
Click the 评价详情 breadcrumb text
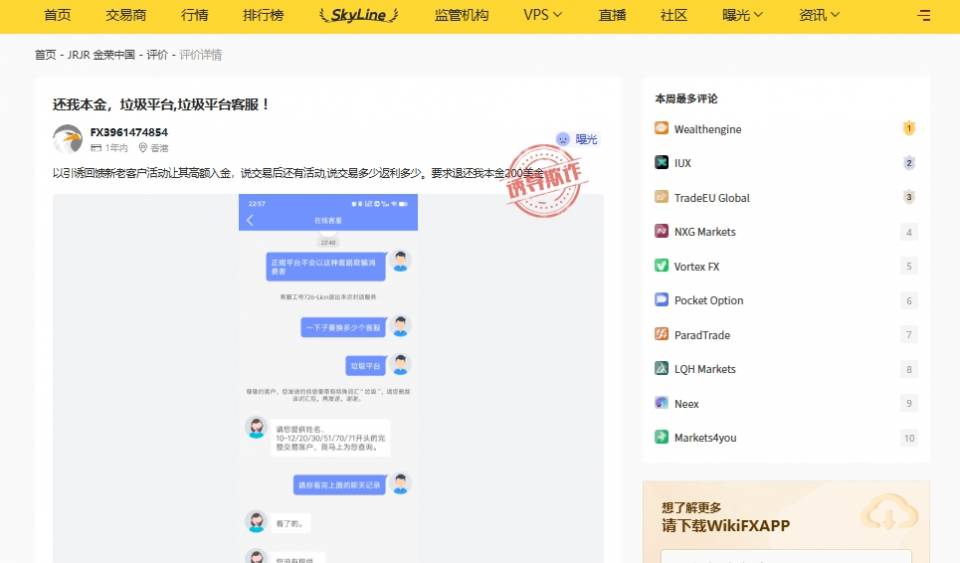click(x=201, y=54)
